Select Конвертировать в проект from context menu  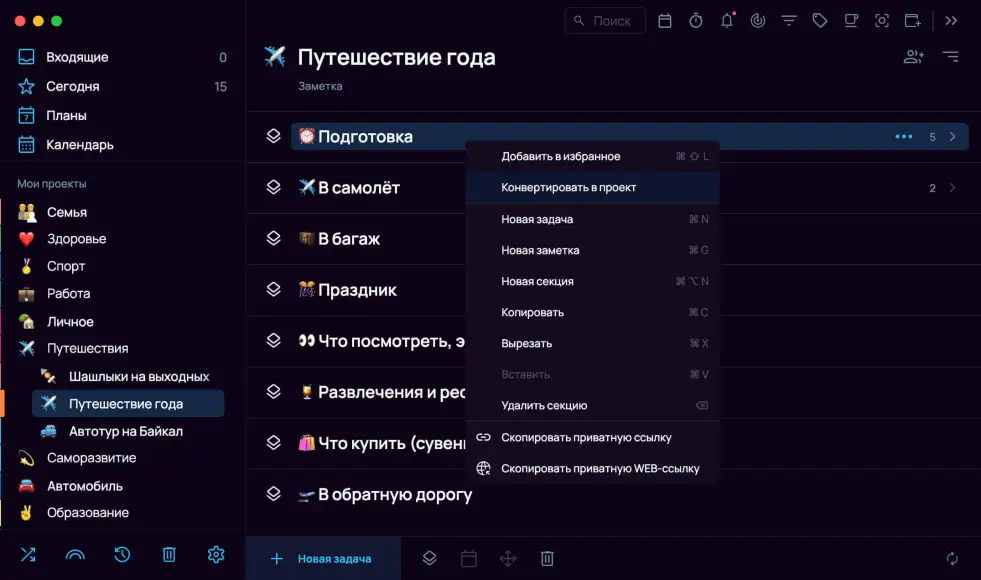pos(568,188)
